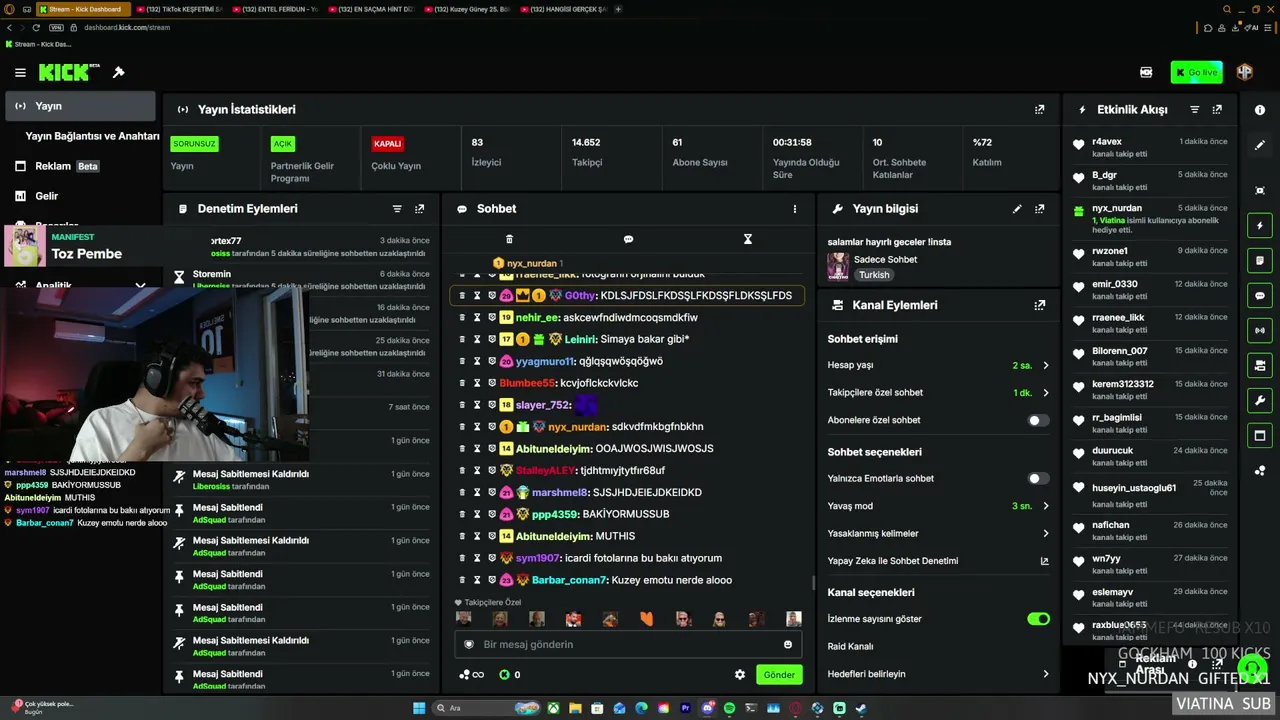Pop out the Denetim Eylemleri panel
The height and width of the screenshot is (720, 1280).
[x=420, y=208]
